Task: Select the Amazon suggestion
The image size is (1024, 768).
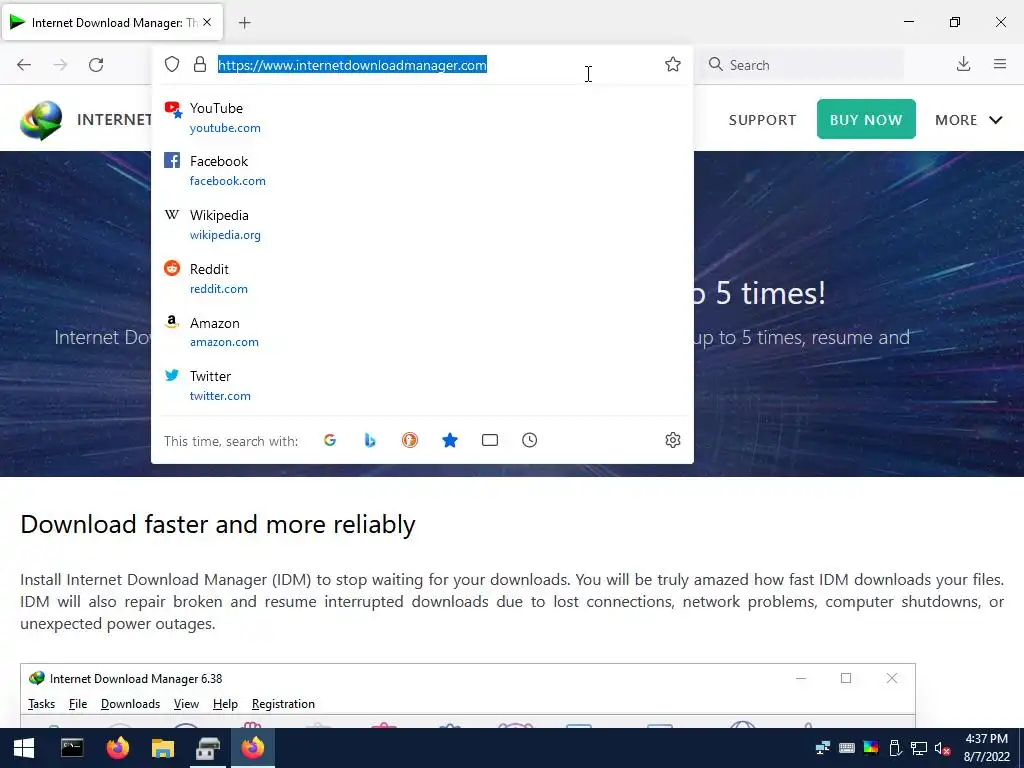Action: [422, 332]
